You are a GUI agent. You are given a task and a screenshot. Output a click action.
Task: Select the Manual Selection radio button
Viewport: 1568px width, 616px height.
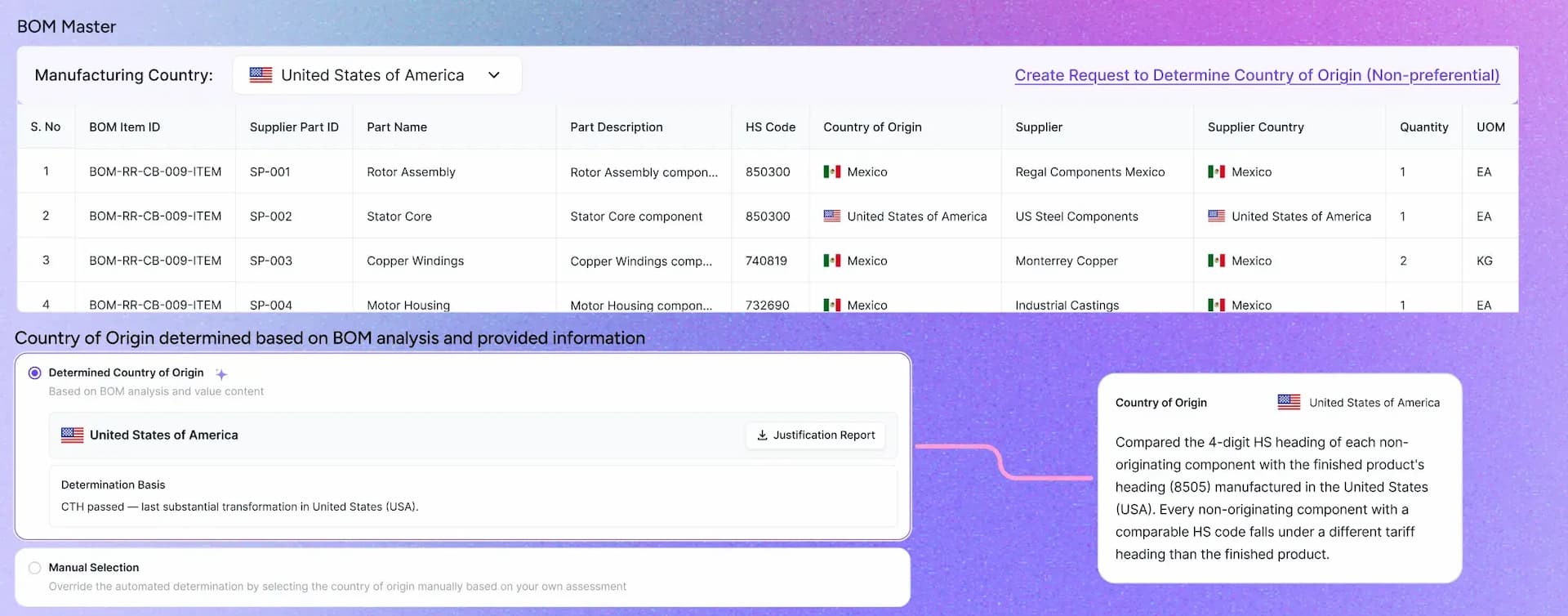pos(34,568)
